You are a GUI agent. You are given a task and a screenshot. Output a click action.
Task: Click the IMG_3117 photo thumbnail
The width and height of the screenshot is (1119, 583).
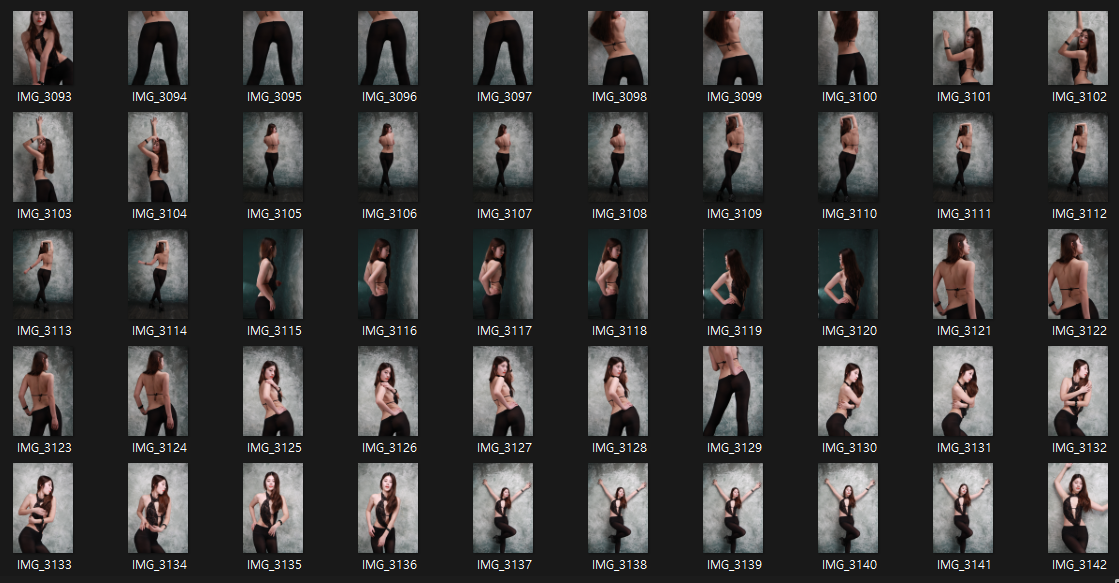(x=502, y=274)
